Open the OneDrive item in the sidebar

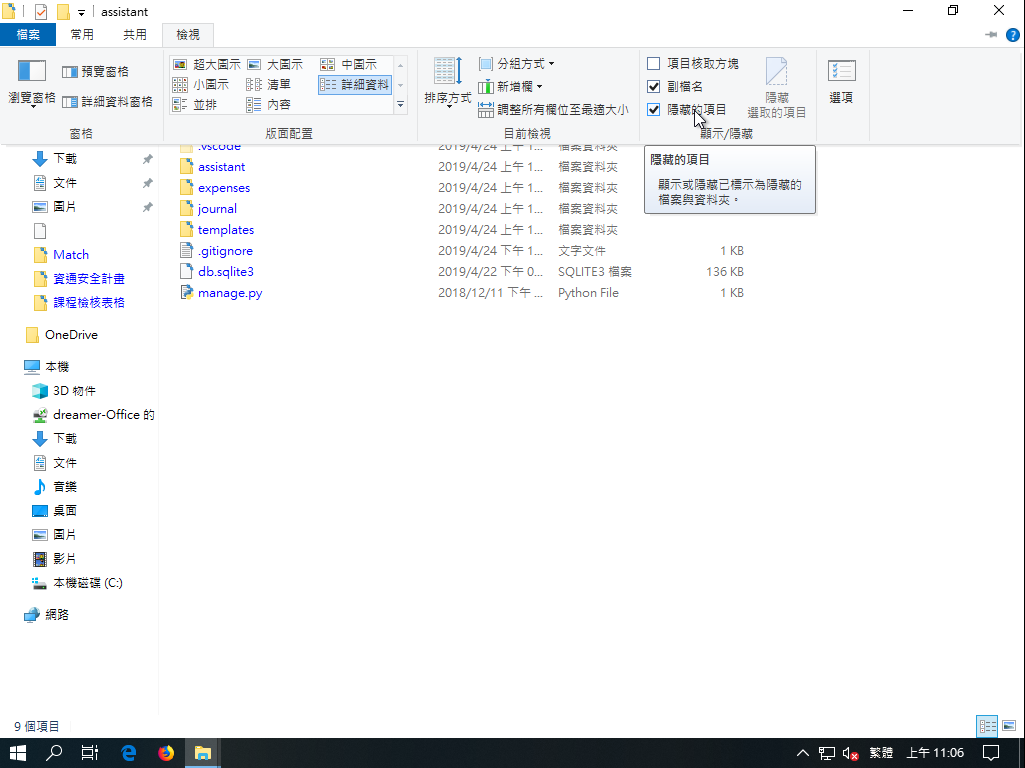click(71, 335)
